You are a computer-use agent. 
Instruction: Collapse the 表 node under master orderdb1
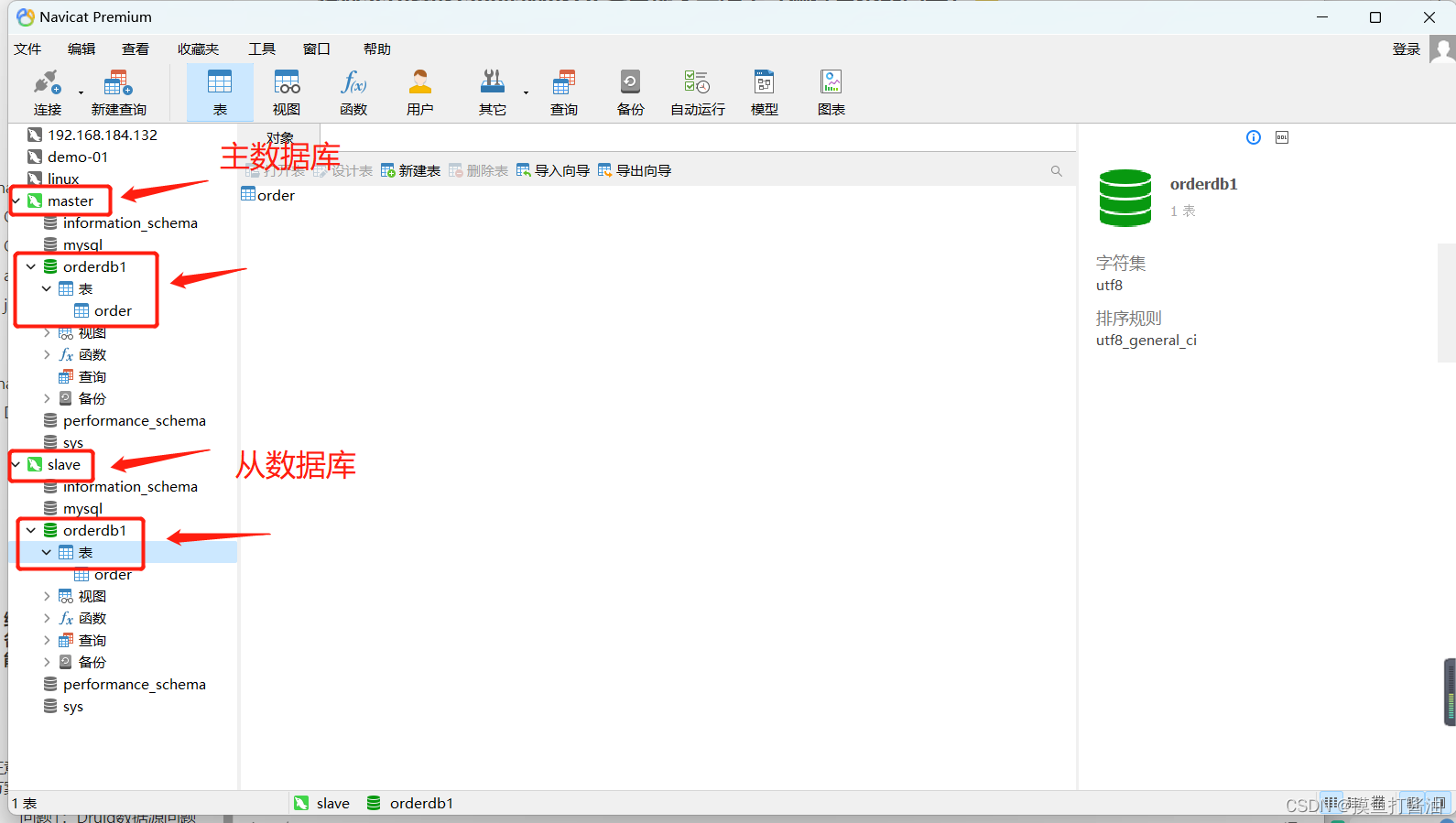(x=47, y=288)
